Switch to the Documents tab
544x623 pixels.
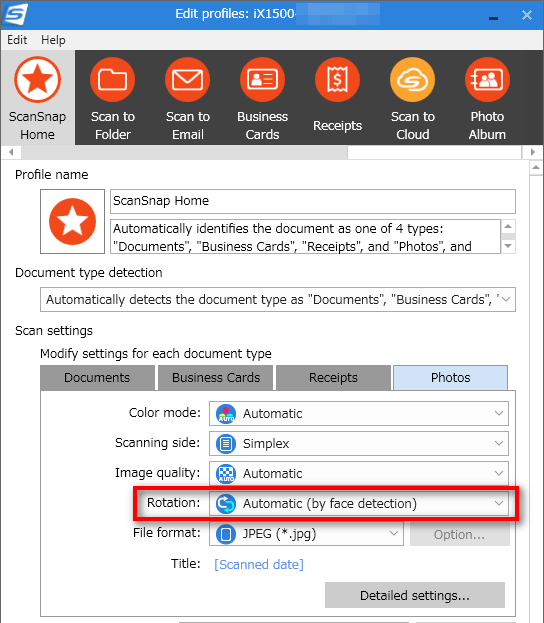coord(97,377)
